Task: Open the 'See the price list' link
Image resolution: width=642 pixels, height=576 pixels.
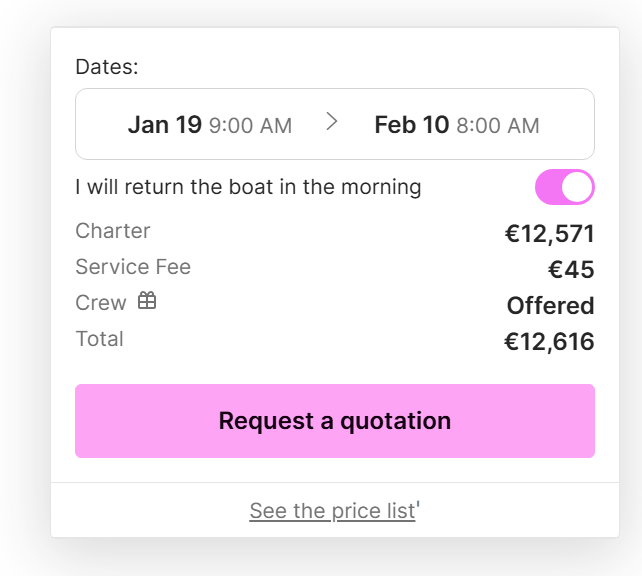Action: tap(332, 511)
